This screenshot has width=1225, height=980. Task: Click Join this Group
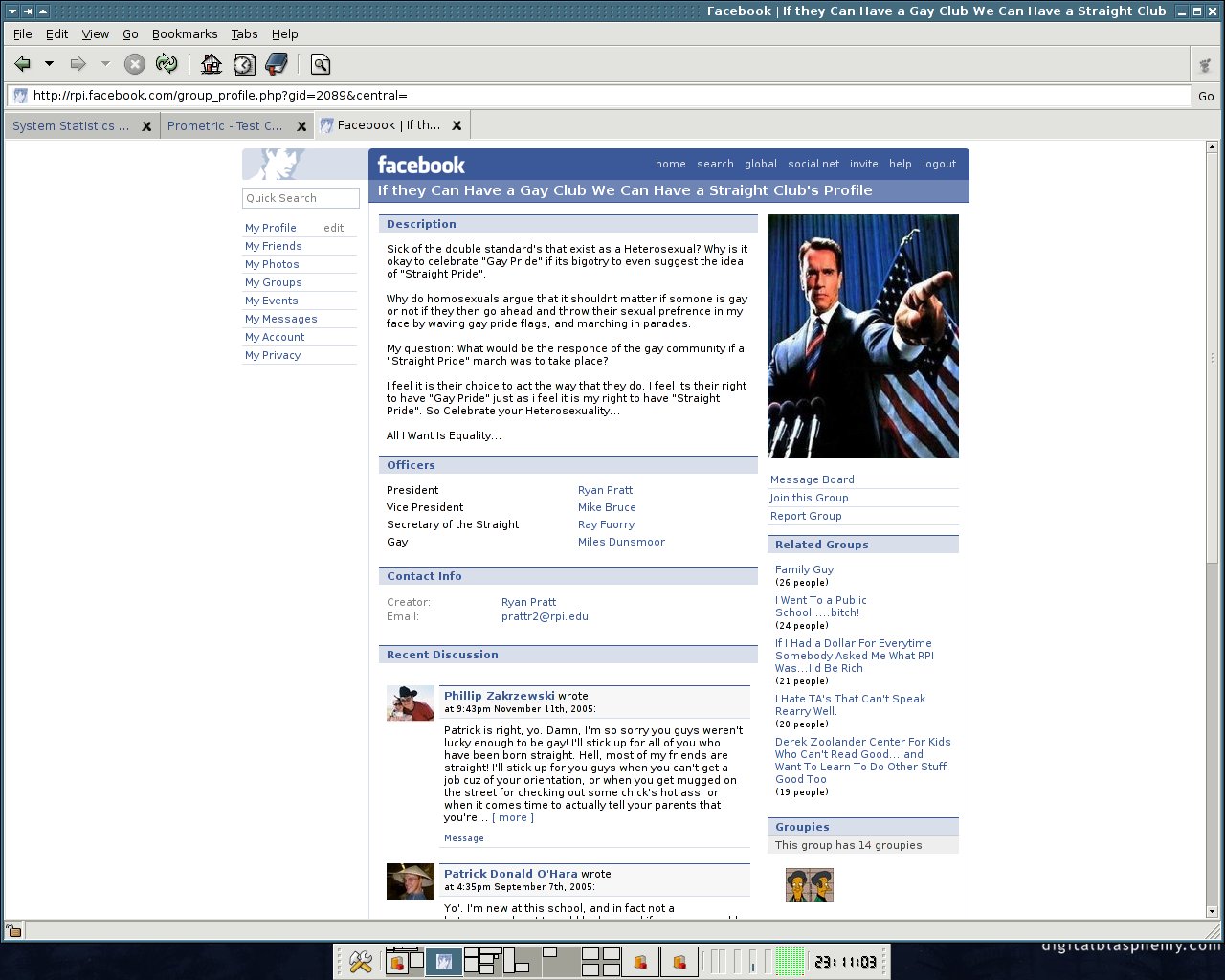coord(810,498)
